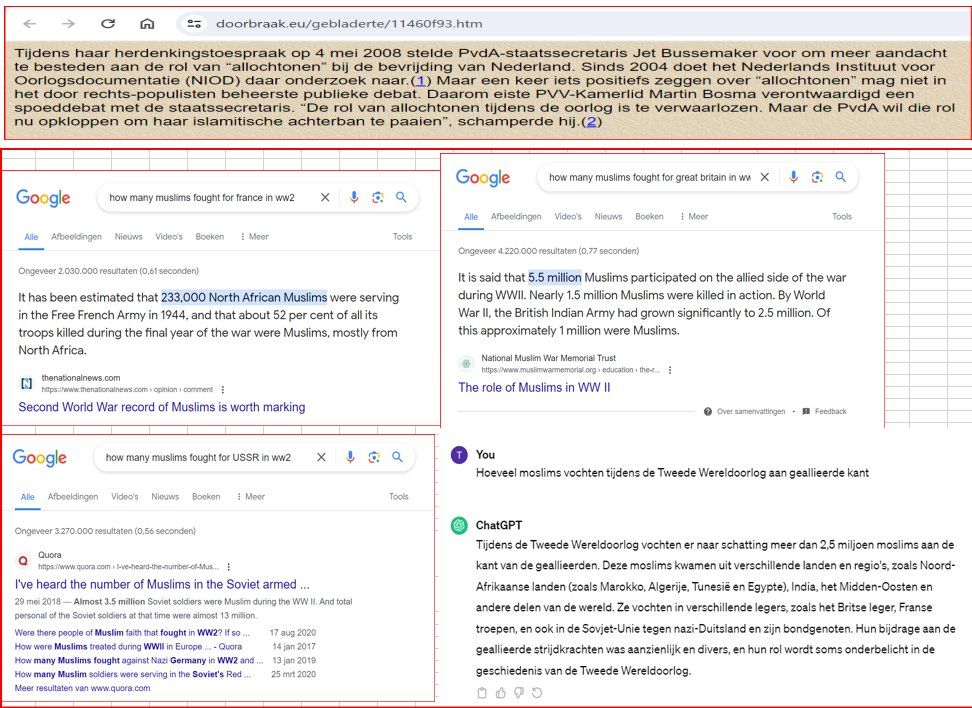Edit the great britain search field
This screenshot has height=708, width=972.
(x=650, y=177)
